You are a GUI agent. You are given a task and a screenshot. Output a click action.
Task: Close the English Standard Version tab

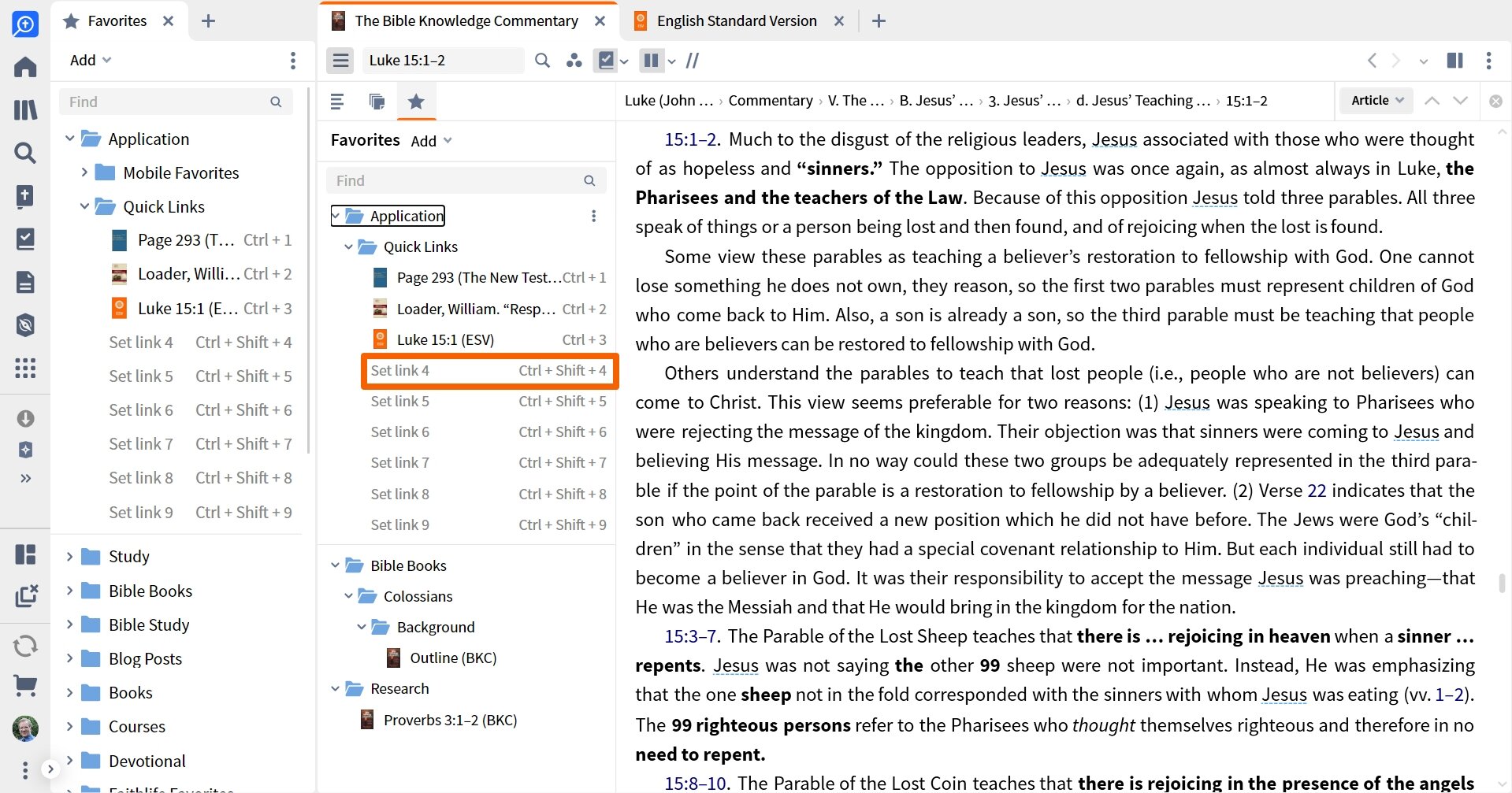click(839, 21)
